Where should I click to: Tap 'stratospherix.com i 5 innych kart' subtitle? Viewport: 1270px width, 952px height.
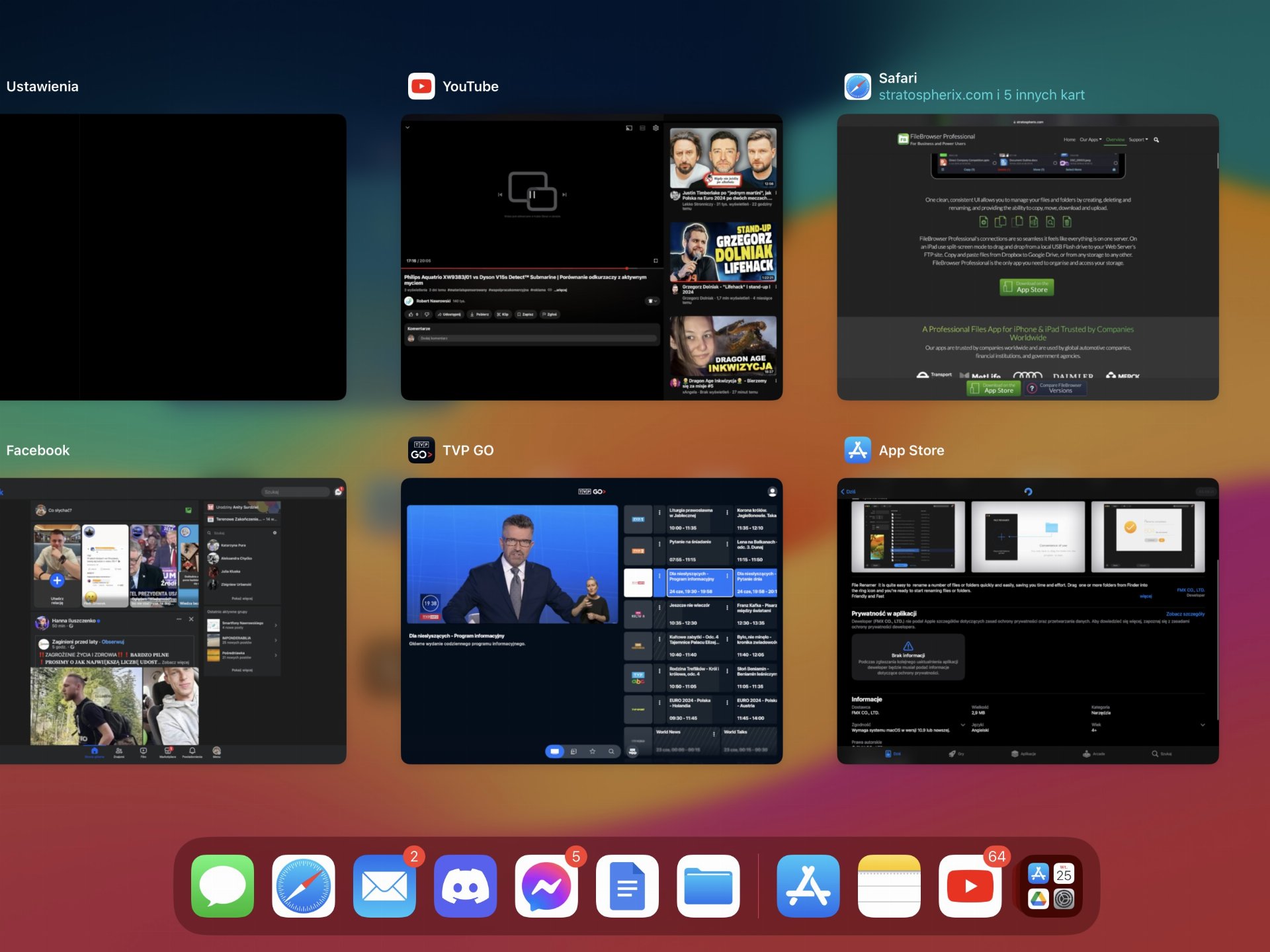pos(982,95)
